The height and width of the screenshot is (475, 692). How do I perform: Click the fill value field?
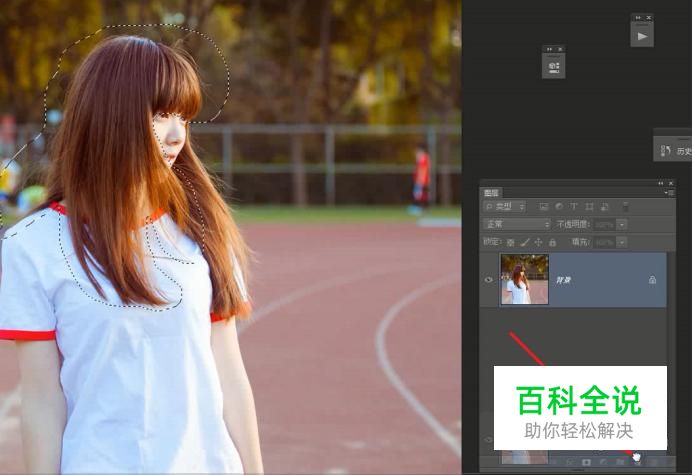[604, 242]
